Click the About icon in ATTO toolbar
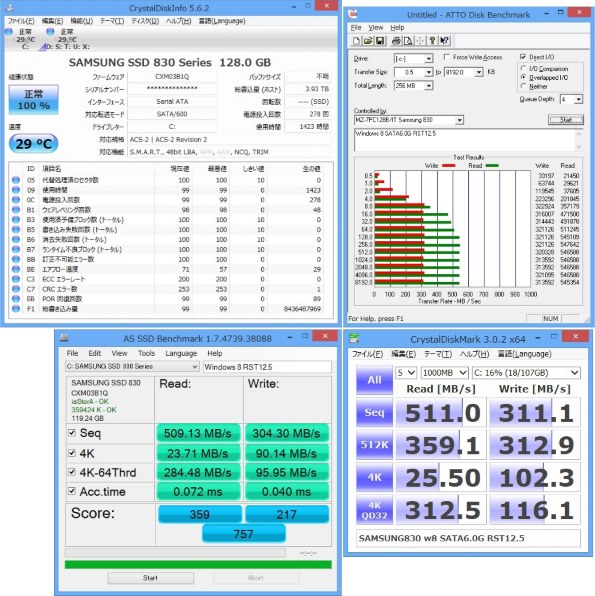The height and width of the screenshot is (596, 595). [432, 41]
